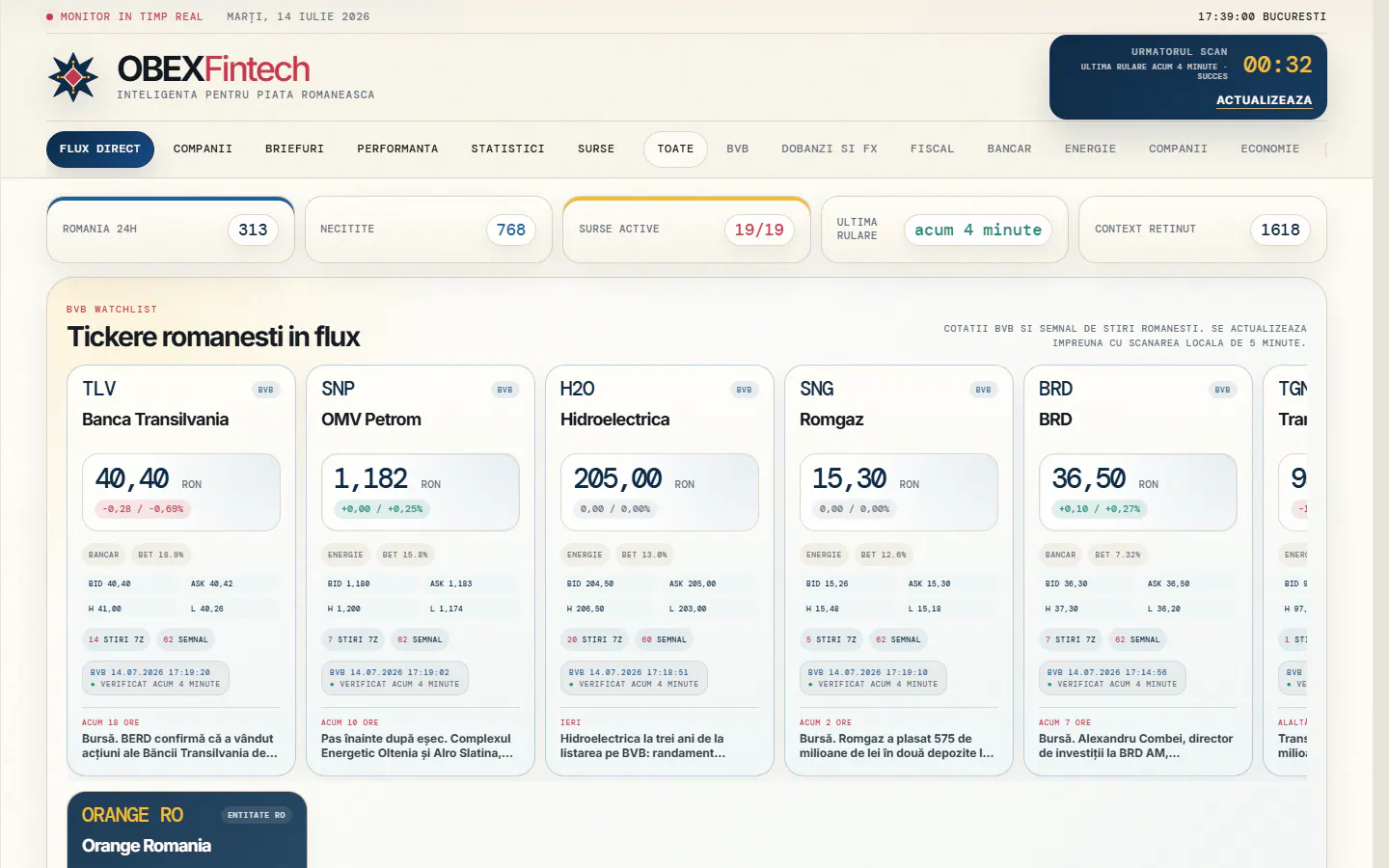Image resolution: width=1389 pixels, height=868 pixels.
Task: Click the SNG price 15,30 RON
Action: pos(865,479)
